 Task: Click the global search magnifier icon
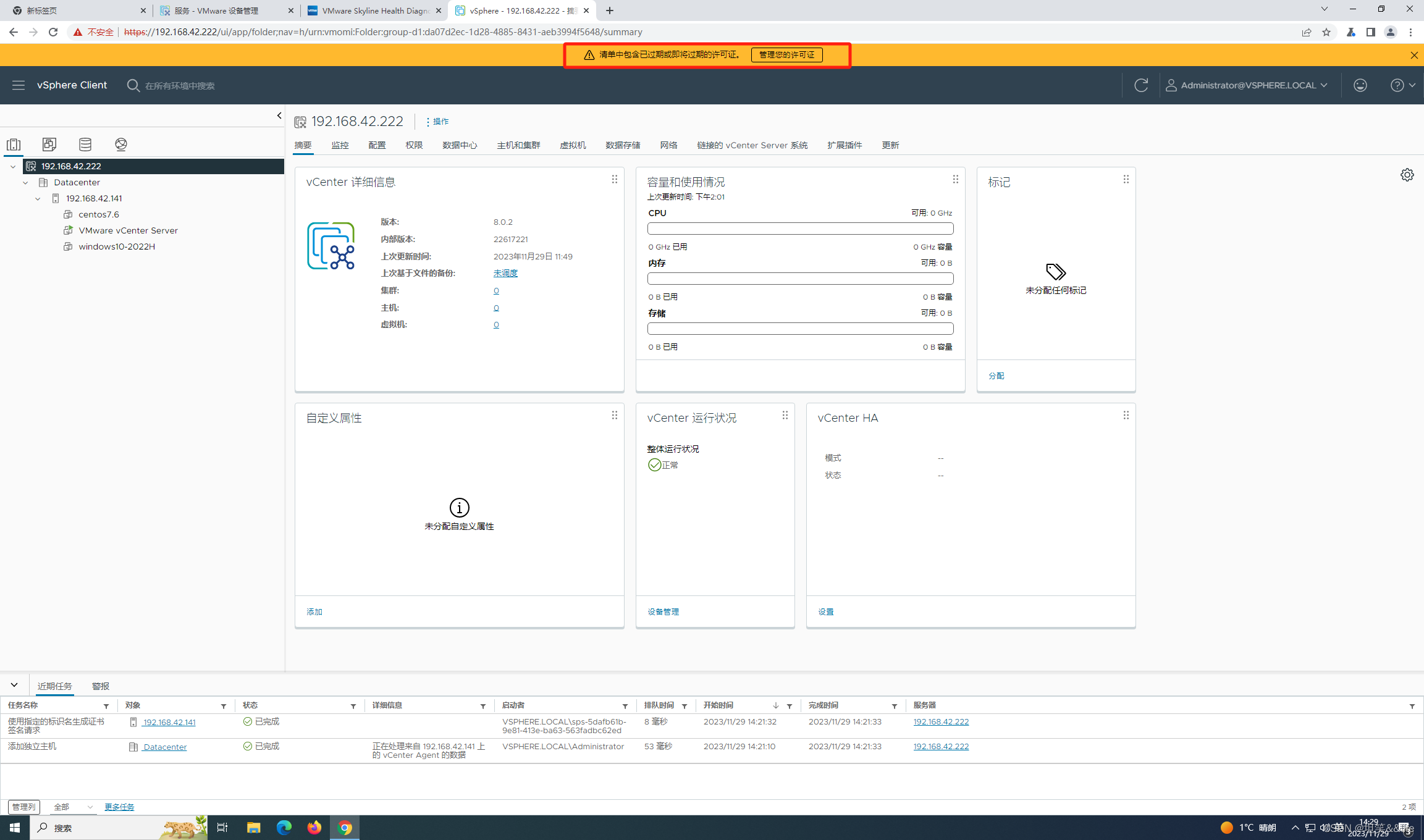(133, 85)
